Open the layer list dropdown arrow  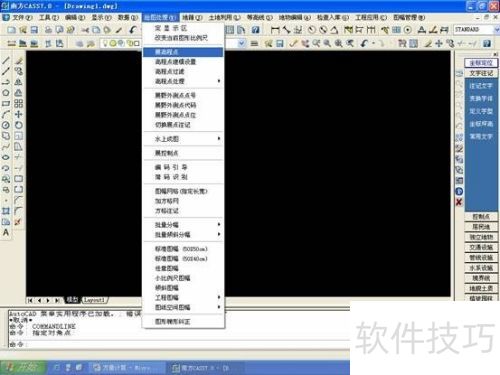coord(242,43)
